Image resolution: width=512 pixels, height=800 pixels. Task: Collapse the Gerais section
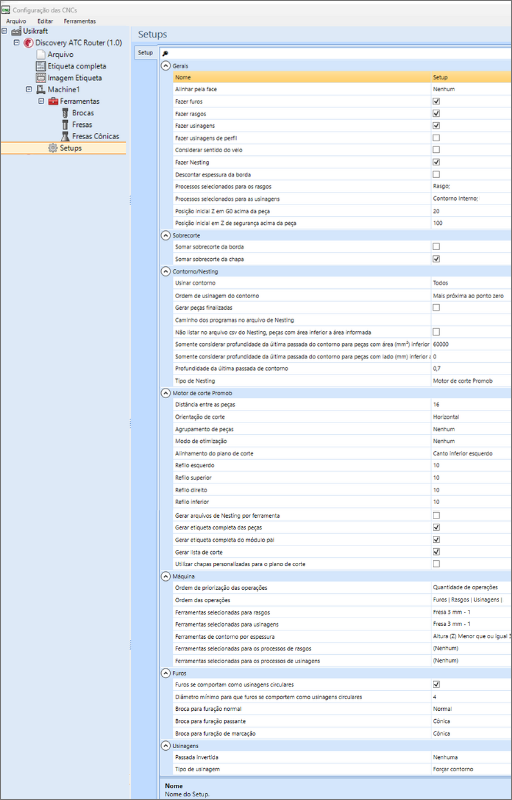pyautogui.click(x=166, y=66)
